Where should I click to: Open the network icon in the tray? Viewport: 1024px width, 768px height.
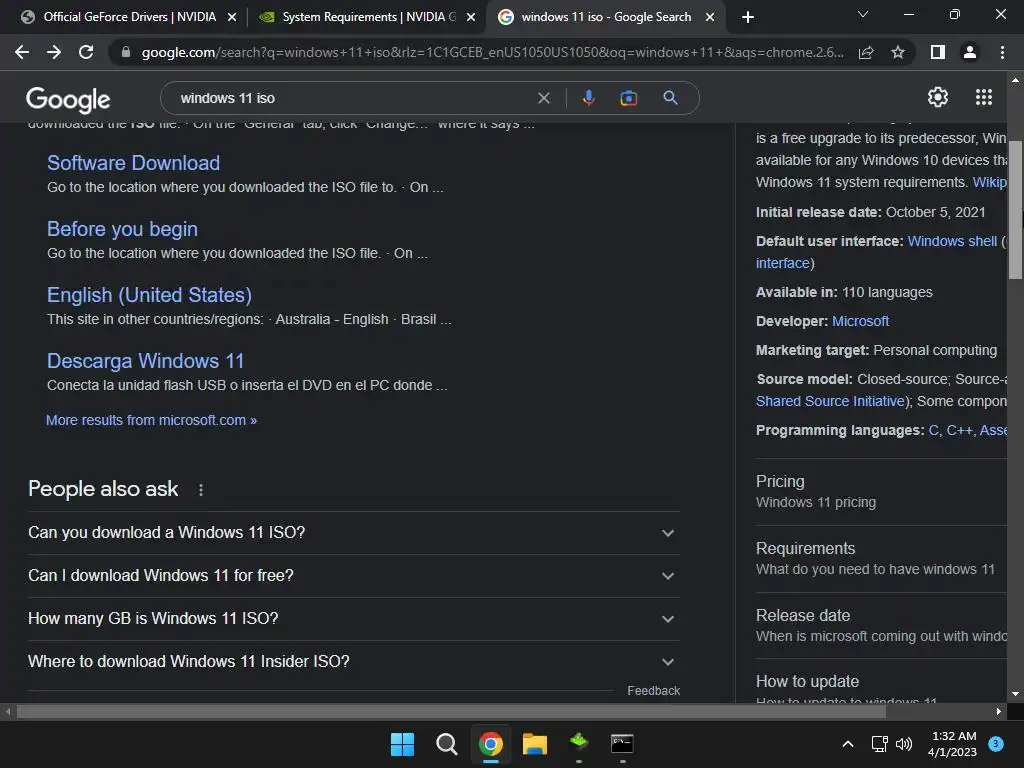[x=879, y=744]
